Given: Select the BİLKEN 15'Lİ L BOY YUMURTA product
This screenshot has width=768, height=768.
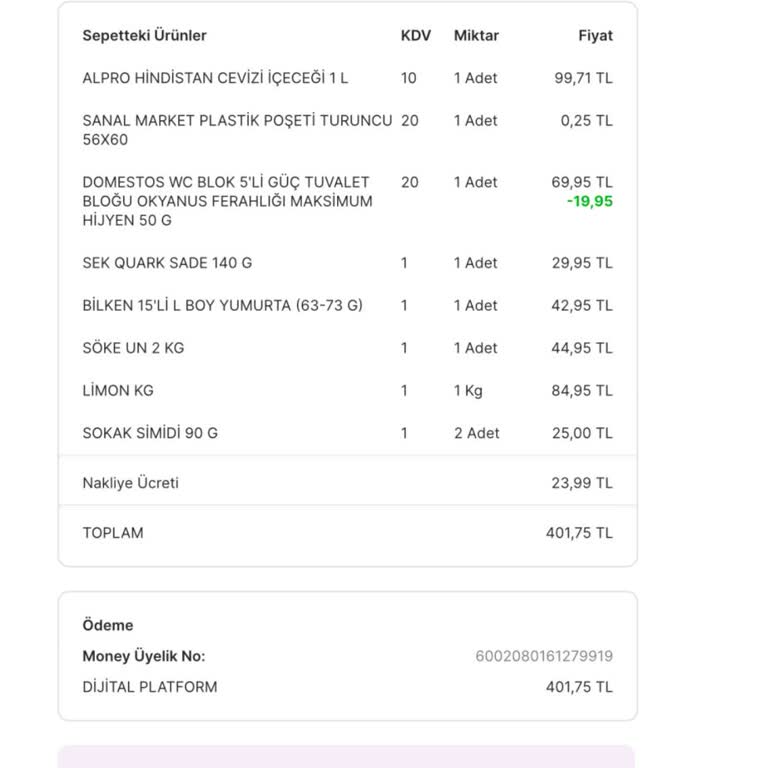Looking at the screenshot, I should 222,305.
